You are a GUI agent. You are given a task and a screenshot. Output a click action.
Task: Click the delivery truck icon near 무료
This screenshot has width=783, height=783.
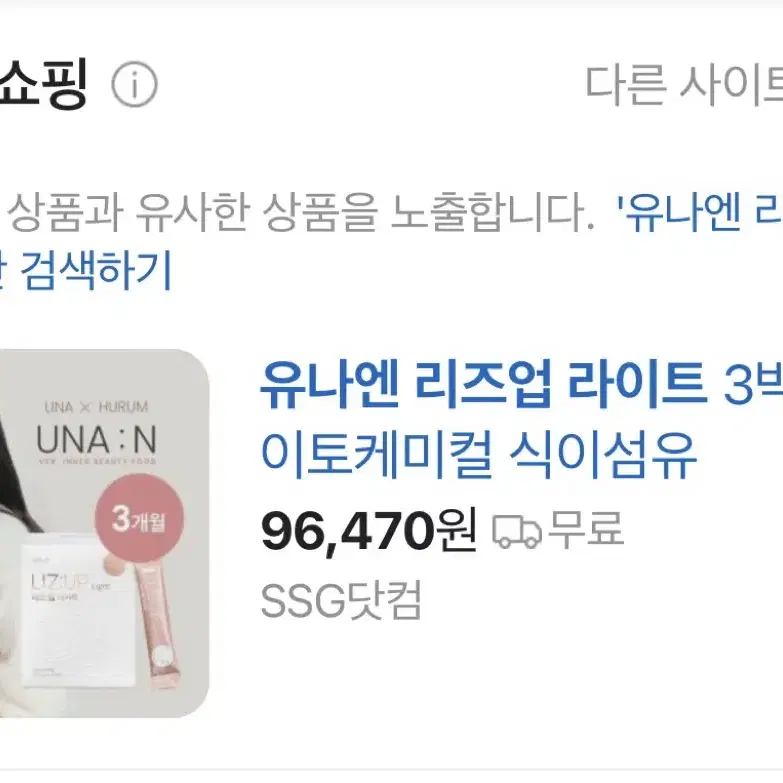517,531
